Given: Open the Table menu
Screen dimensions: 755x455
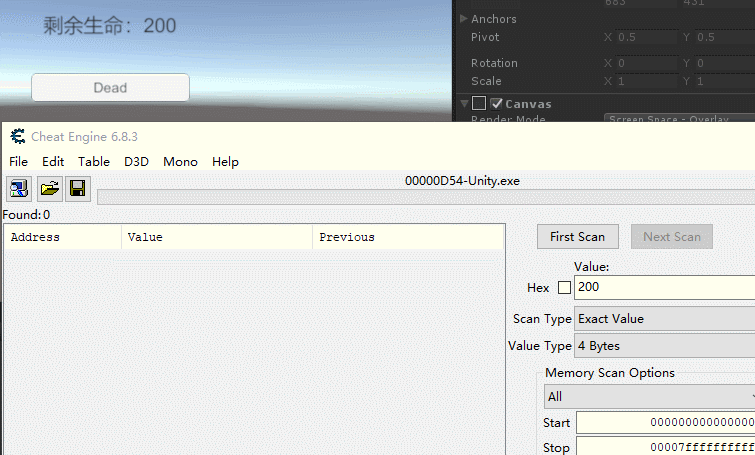Looking at the screenshot, I should coord(94,162).
